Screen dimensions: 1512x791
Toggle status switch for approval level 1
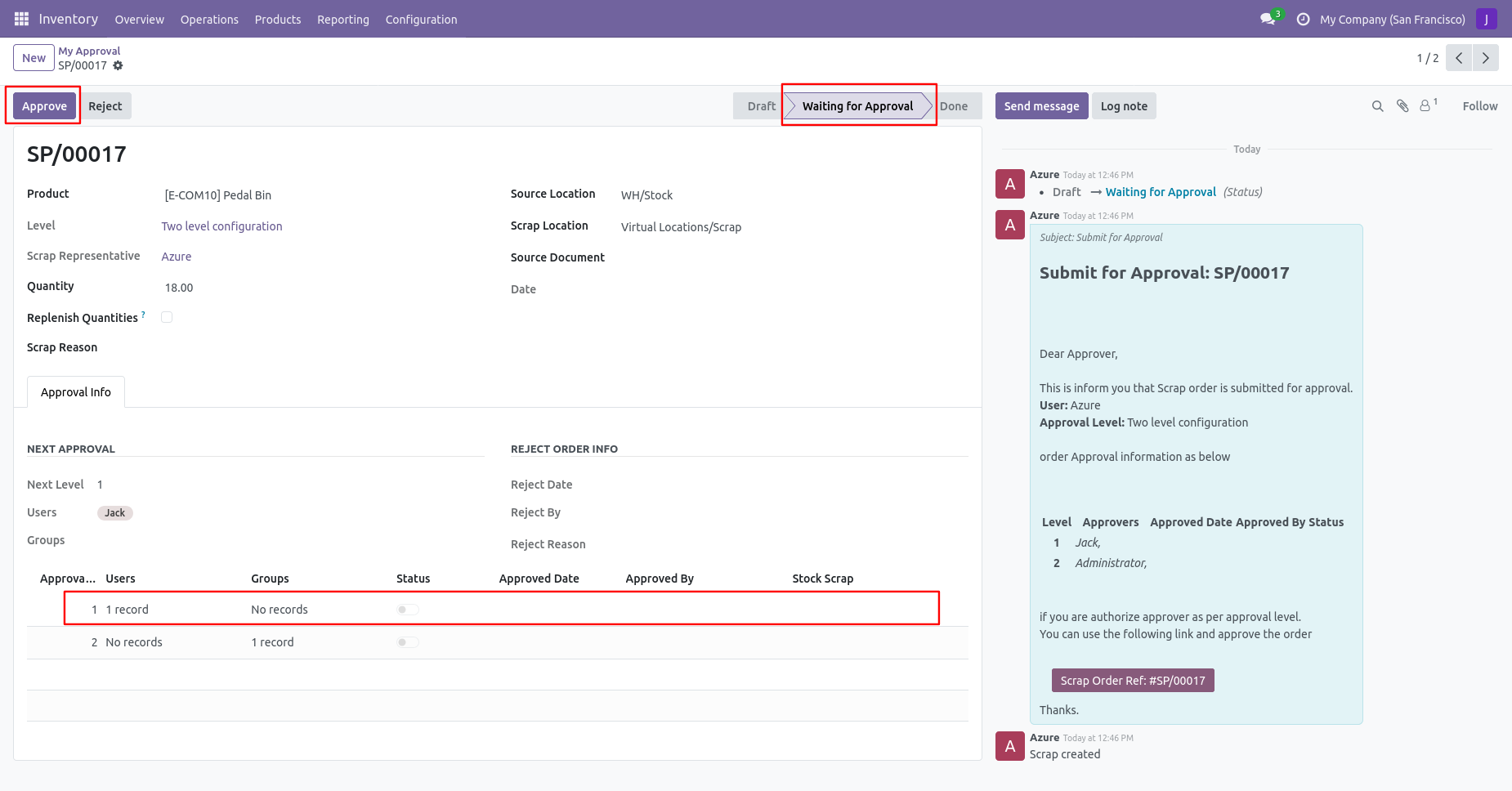click(x=408, y=610)
